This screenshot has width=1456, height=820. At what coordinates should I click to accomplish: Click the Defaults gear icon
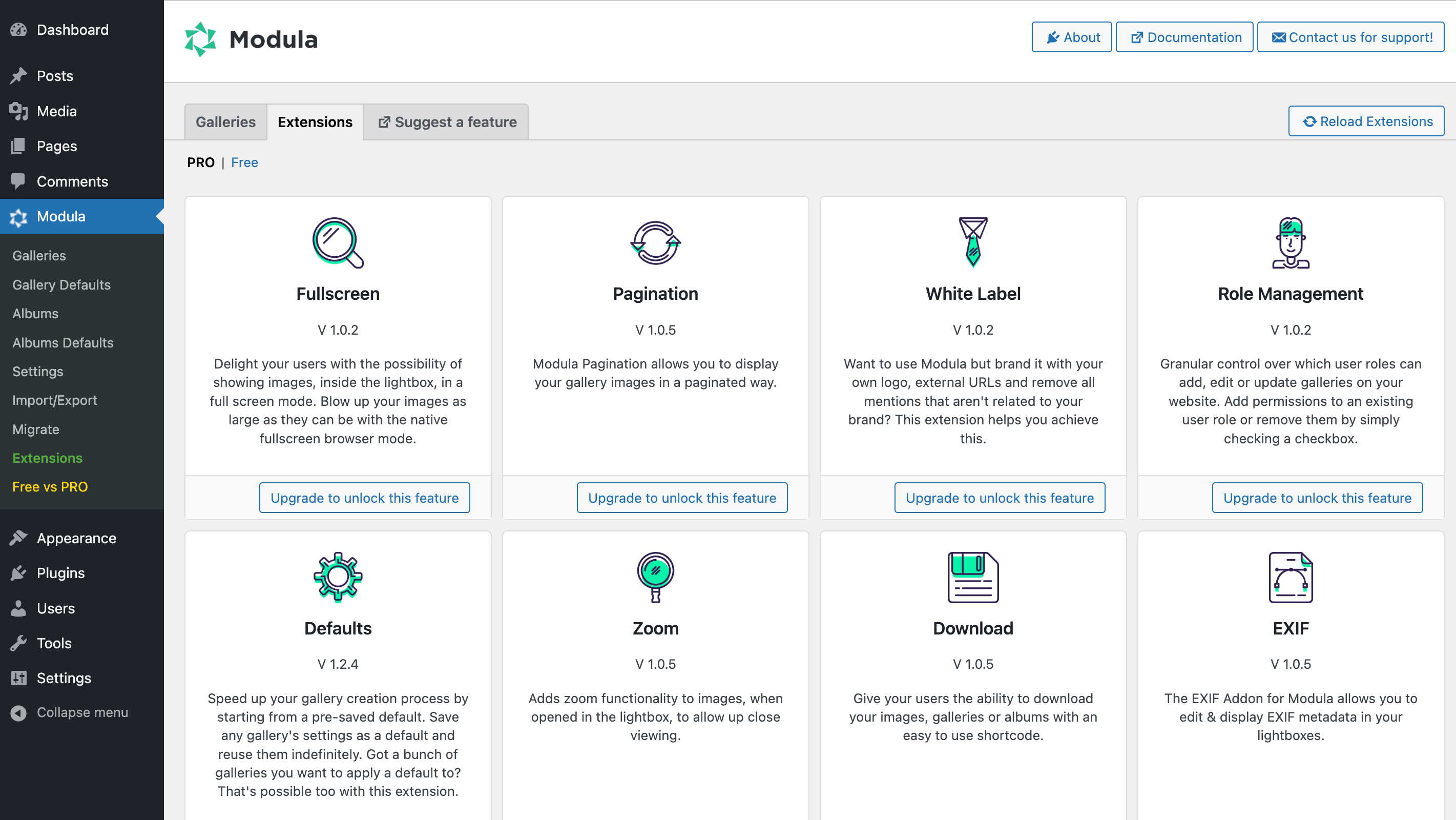[338, 577]
